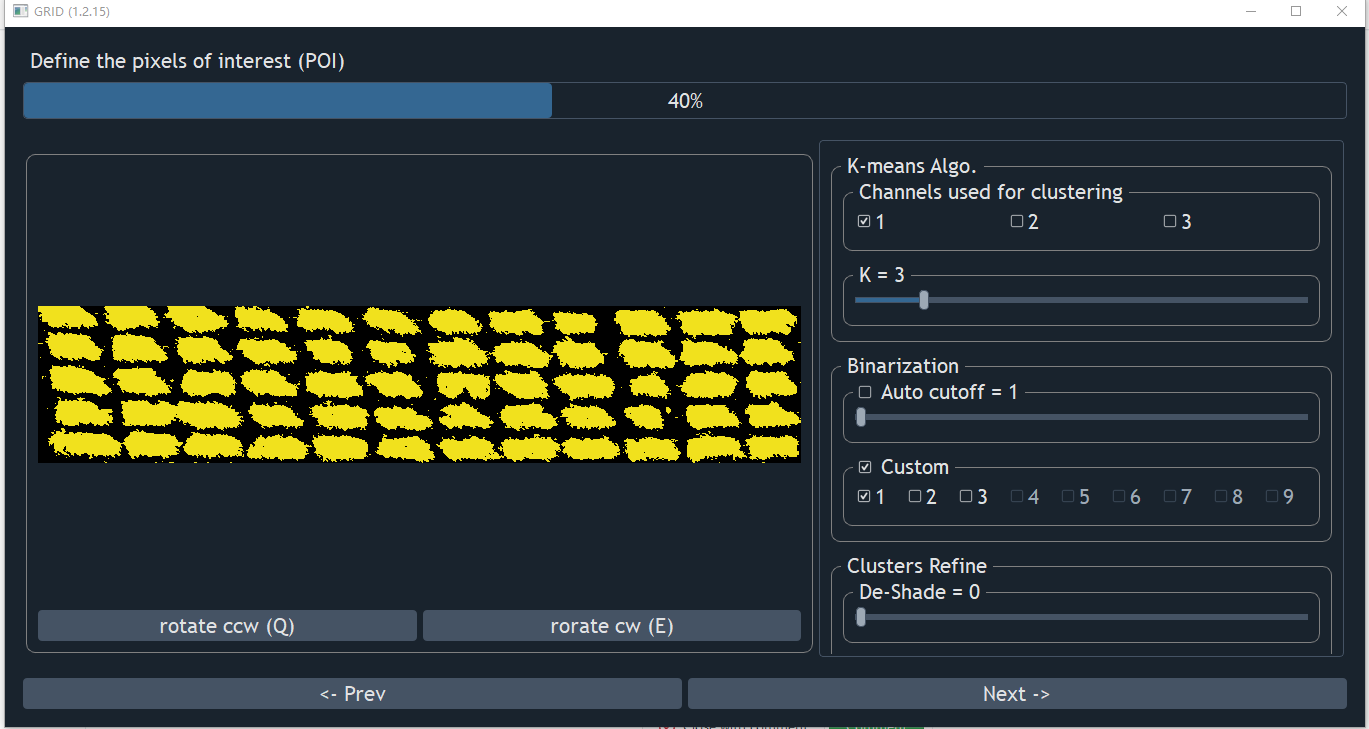
Task: Disable the Custom binarization option
Action: pyautogui.click(x=866, y=467)
